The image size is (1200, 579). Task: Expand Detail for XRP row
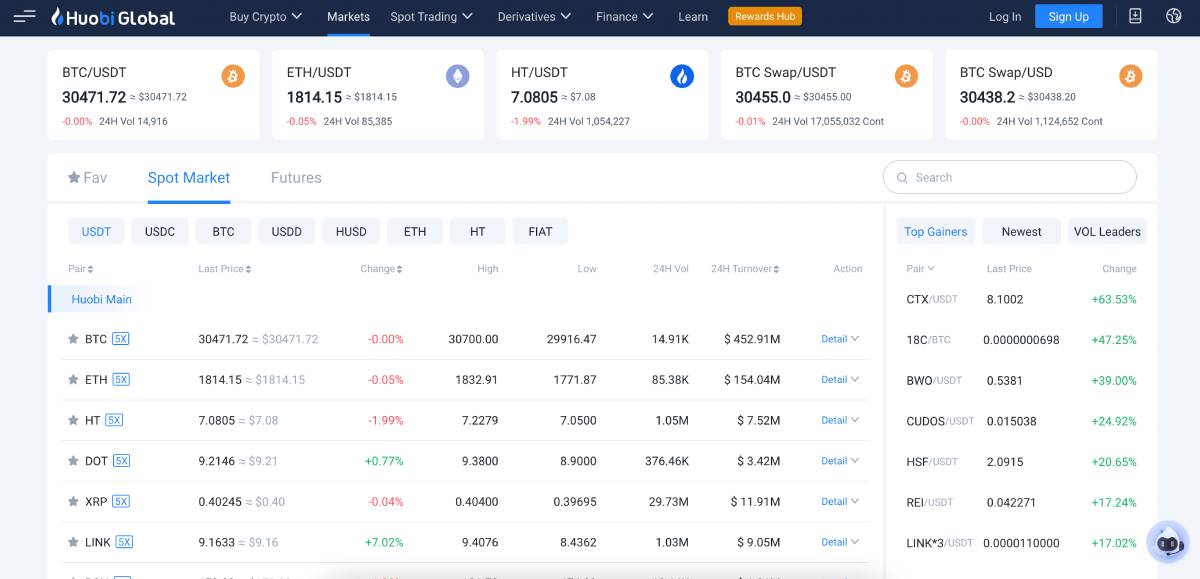(x=840, y=501)
